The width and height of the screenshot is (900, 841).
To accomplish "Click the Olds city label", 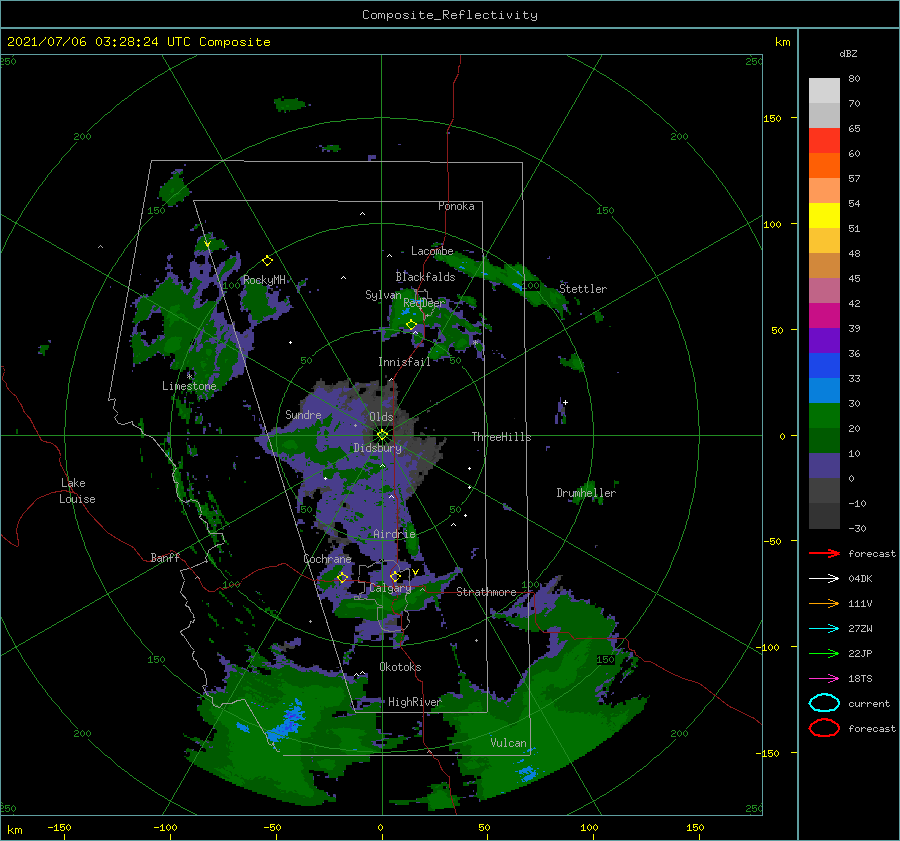I will (x=381, y=417).
